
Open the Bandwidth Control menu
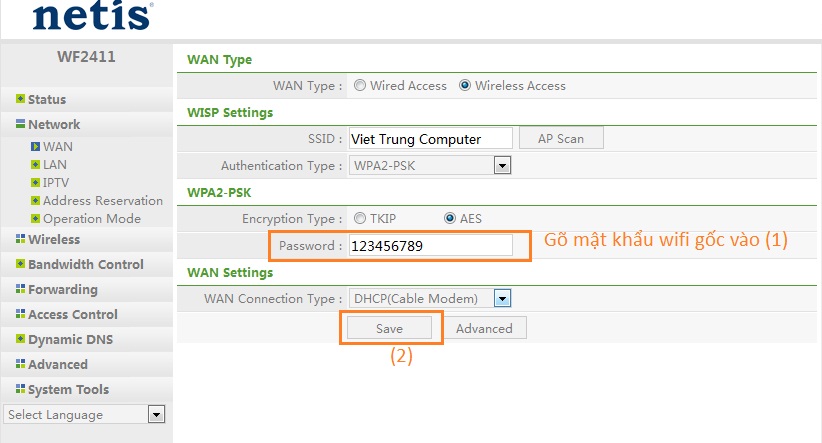[85, 264]
